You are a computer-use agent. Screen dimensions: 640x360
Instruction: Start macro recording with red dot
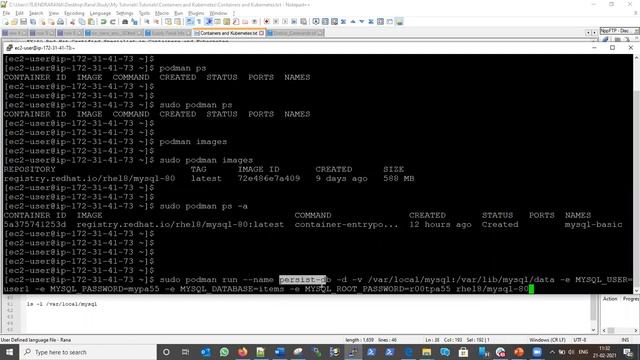[x=267, y=22]
